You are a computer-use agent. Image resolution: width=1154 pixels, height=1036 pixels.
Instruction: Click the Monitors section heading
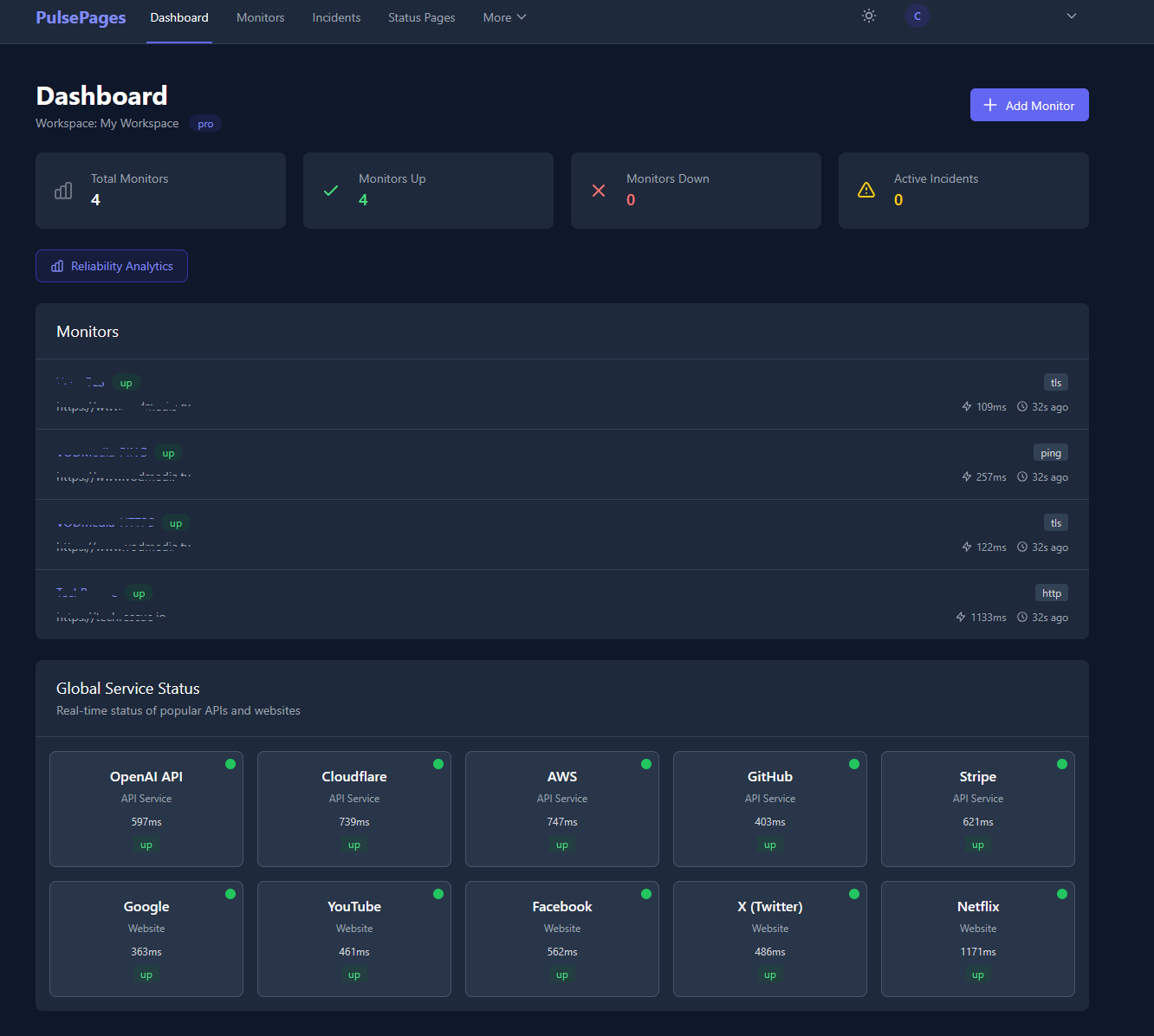pyautogui.click(x=88, y=332)
